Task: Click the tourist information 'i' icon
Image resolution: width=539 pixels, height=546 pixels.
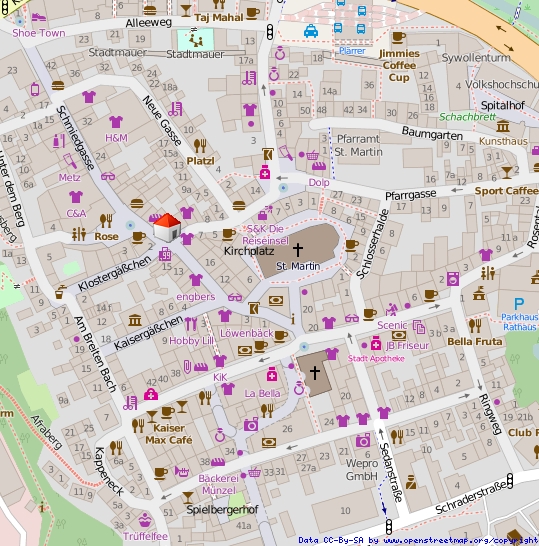Action: click(x=293, y=319)
